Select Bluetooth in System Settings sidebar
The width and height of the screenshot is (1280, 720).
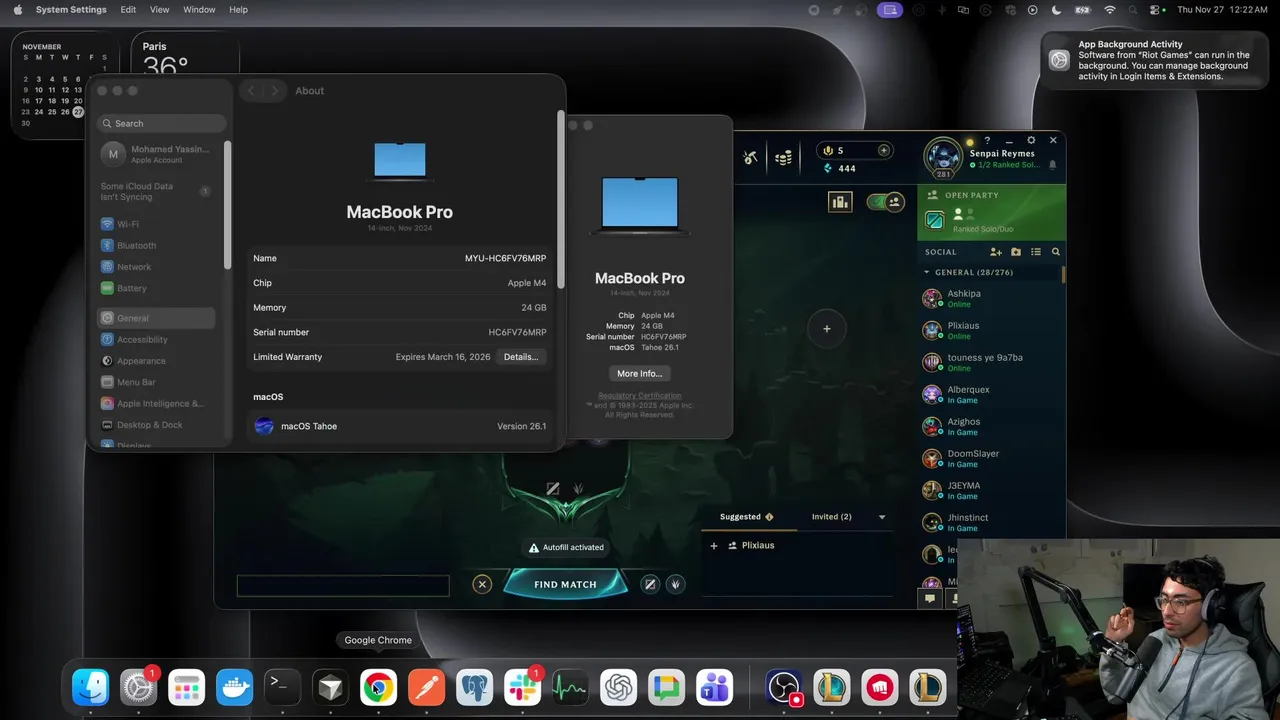coord(157,245)
